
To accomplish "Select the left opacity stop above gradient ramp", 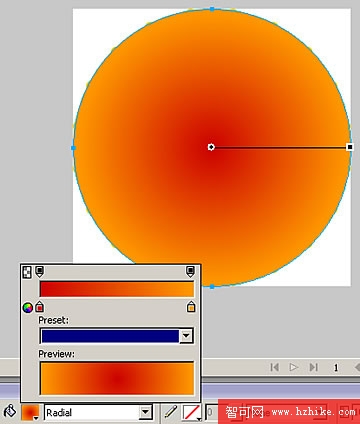I will click(x=39, y=272).
